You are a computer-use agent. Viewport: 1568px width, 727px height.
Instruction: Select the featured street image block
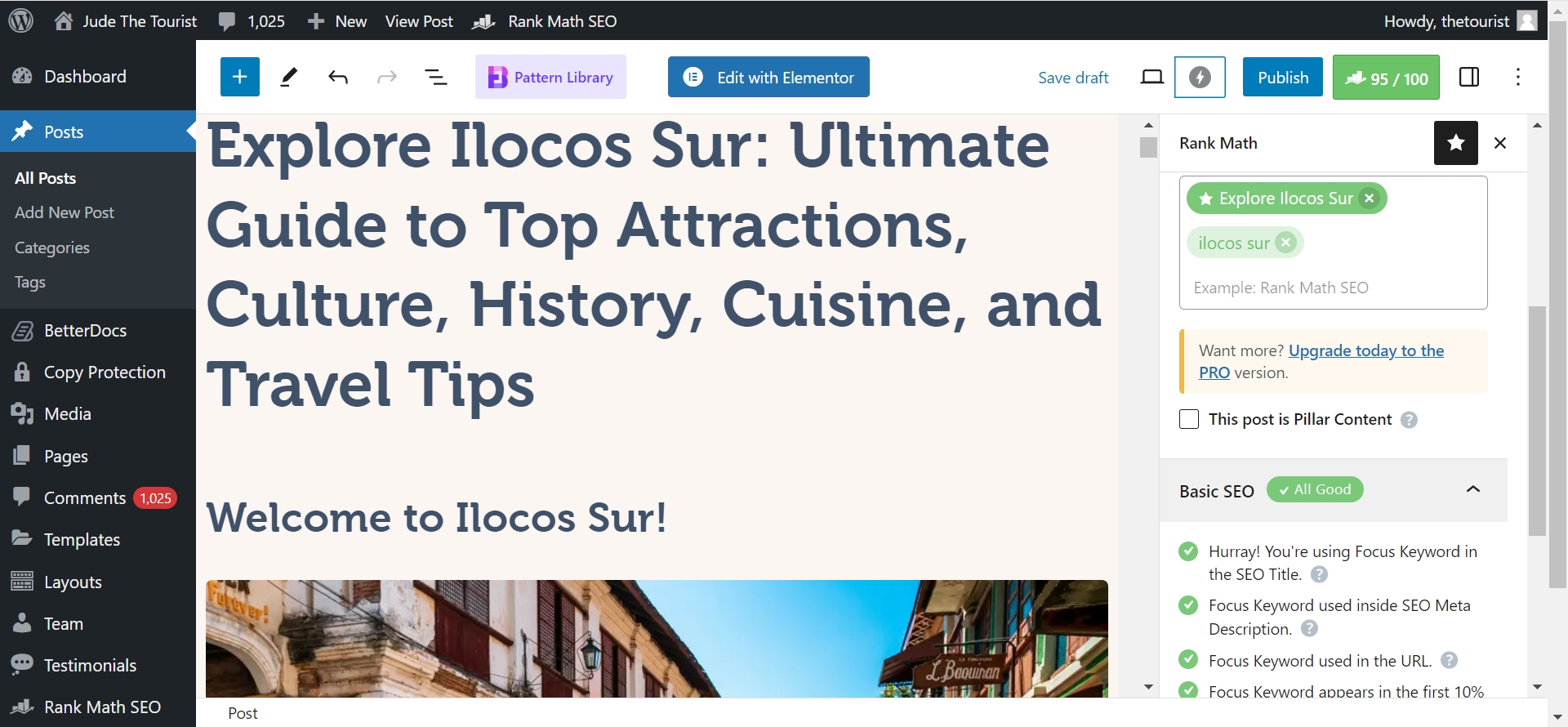[x=657, y=639]
